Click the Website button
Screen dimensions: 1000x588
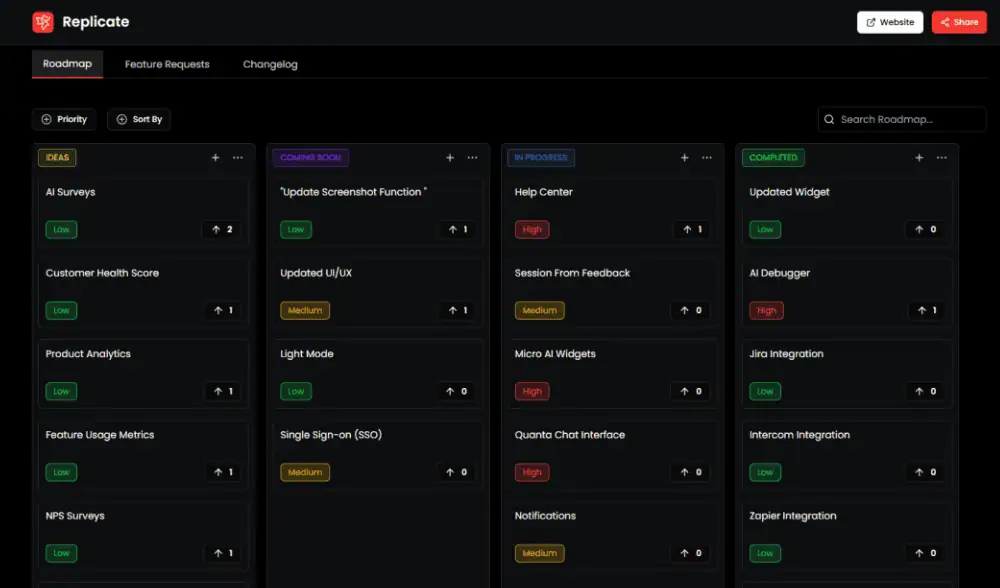click(889, 22)
